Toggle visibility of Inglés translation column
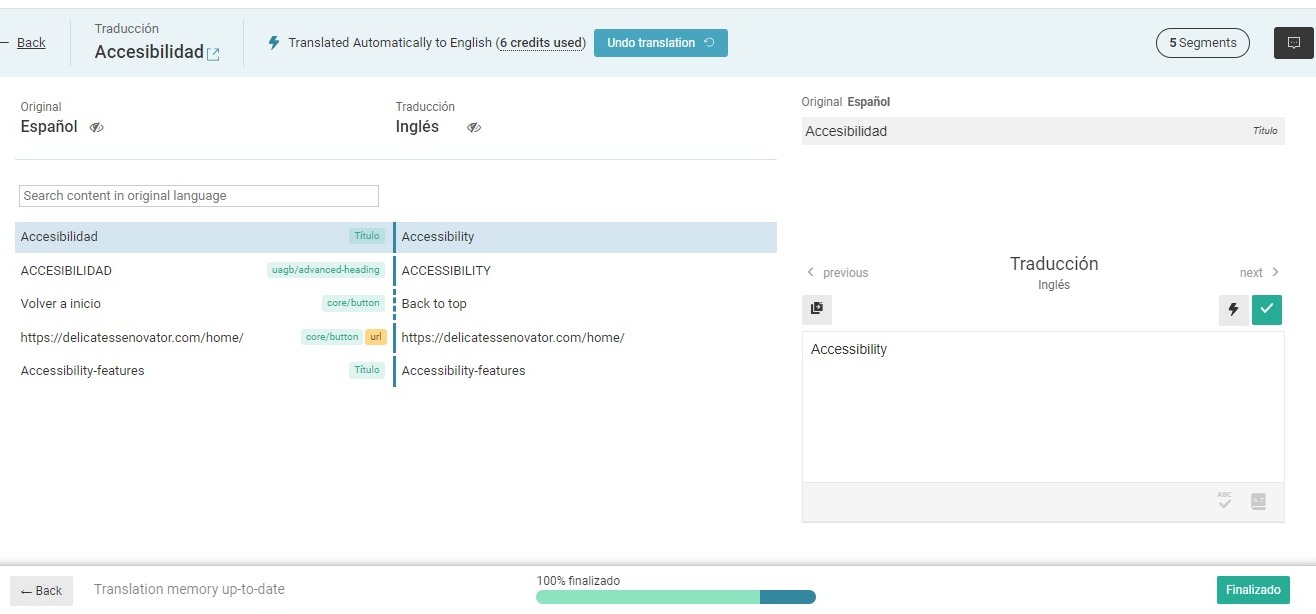This screenshot has height=614, width=1316. (x=474, y=128)
